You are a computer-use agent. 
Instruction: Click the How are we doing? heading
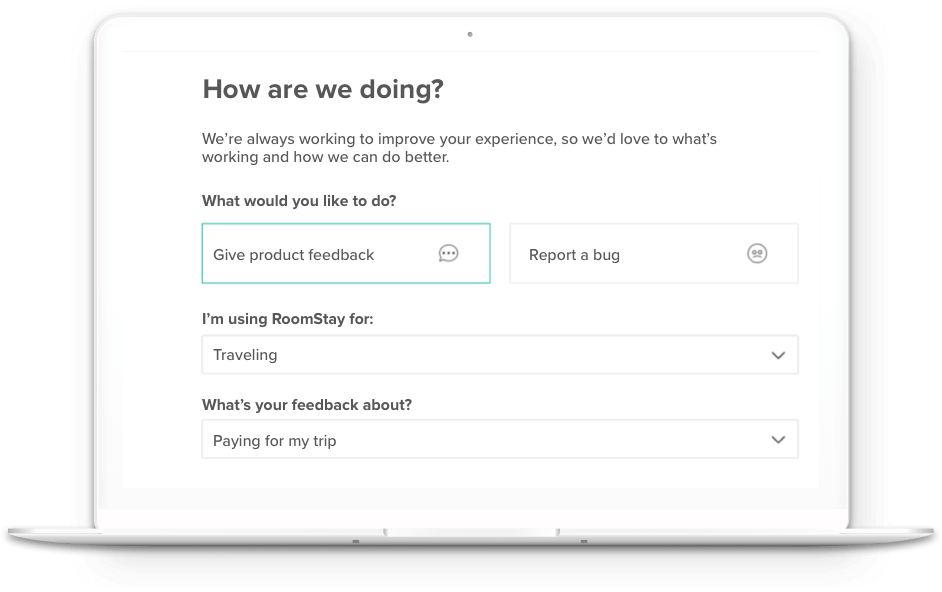click(323, 90)
